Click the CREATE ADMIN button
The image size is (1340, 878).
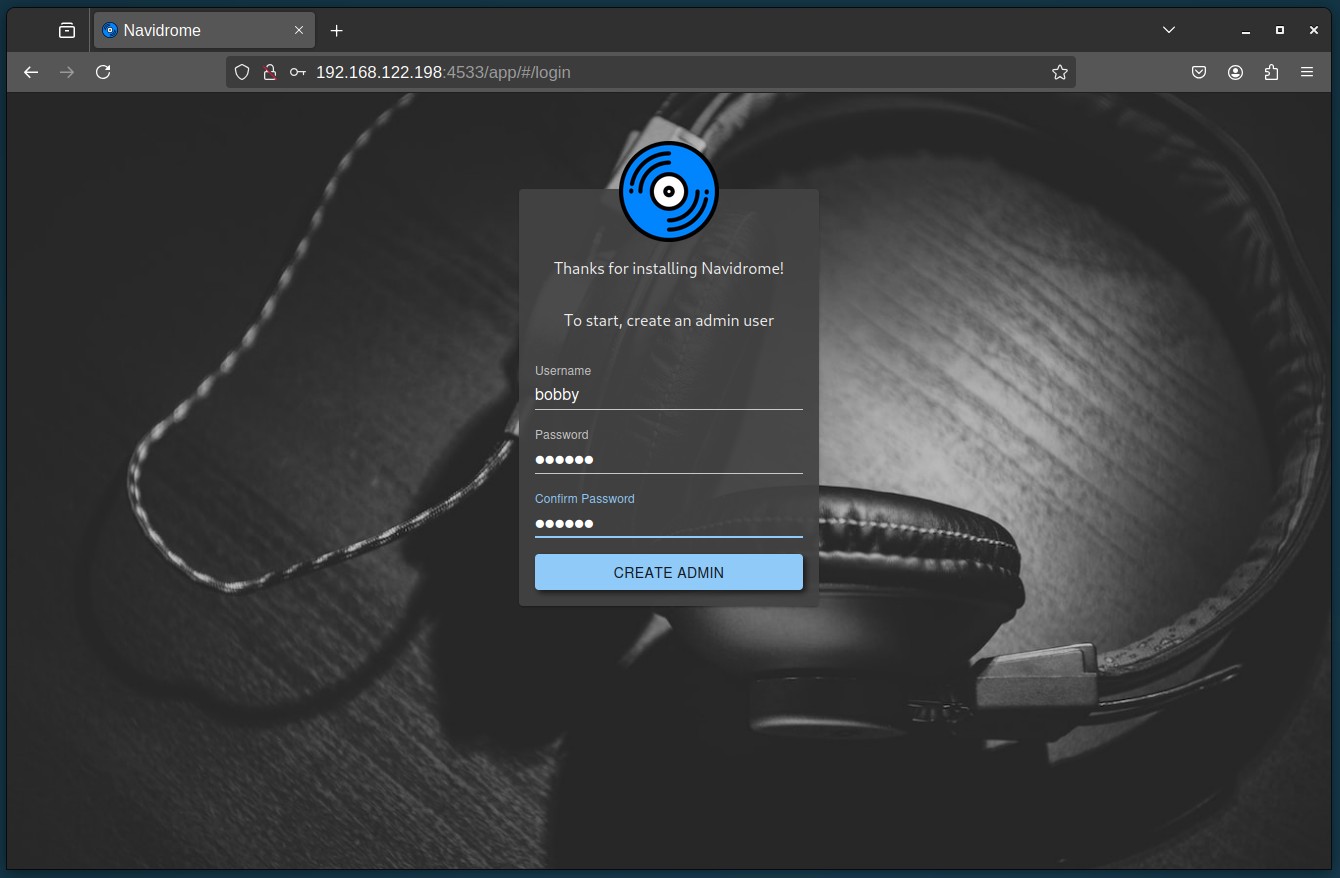point(668,572)
